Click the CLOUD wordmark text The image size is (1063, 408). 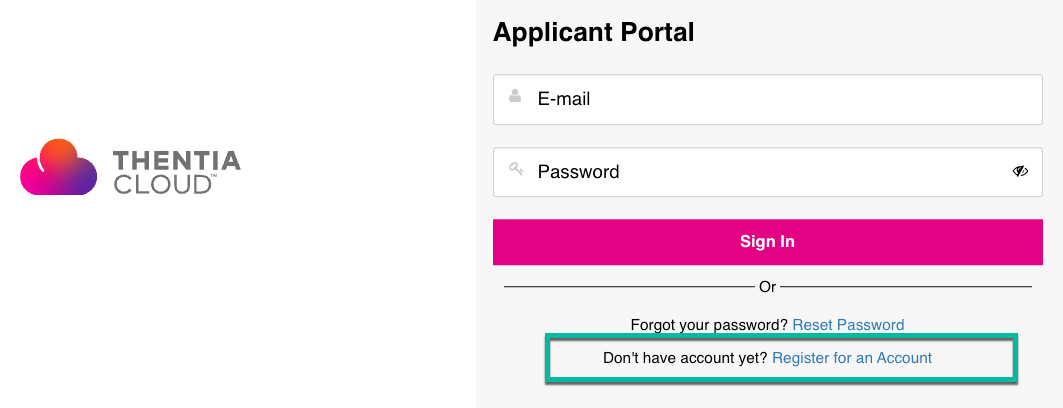[x=162, y=184]
